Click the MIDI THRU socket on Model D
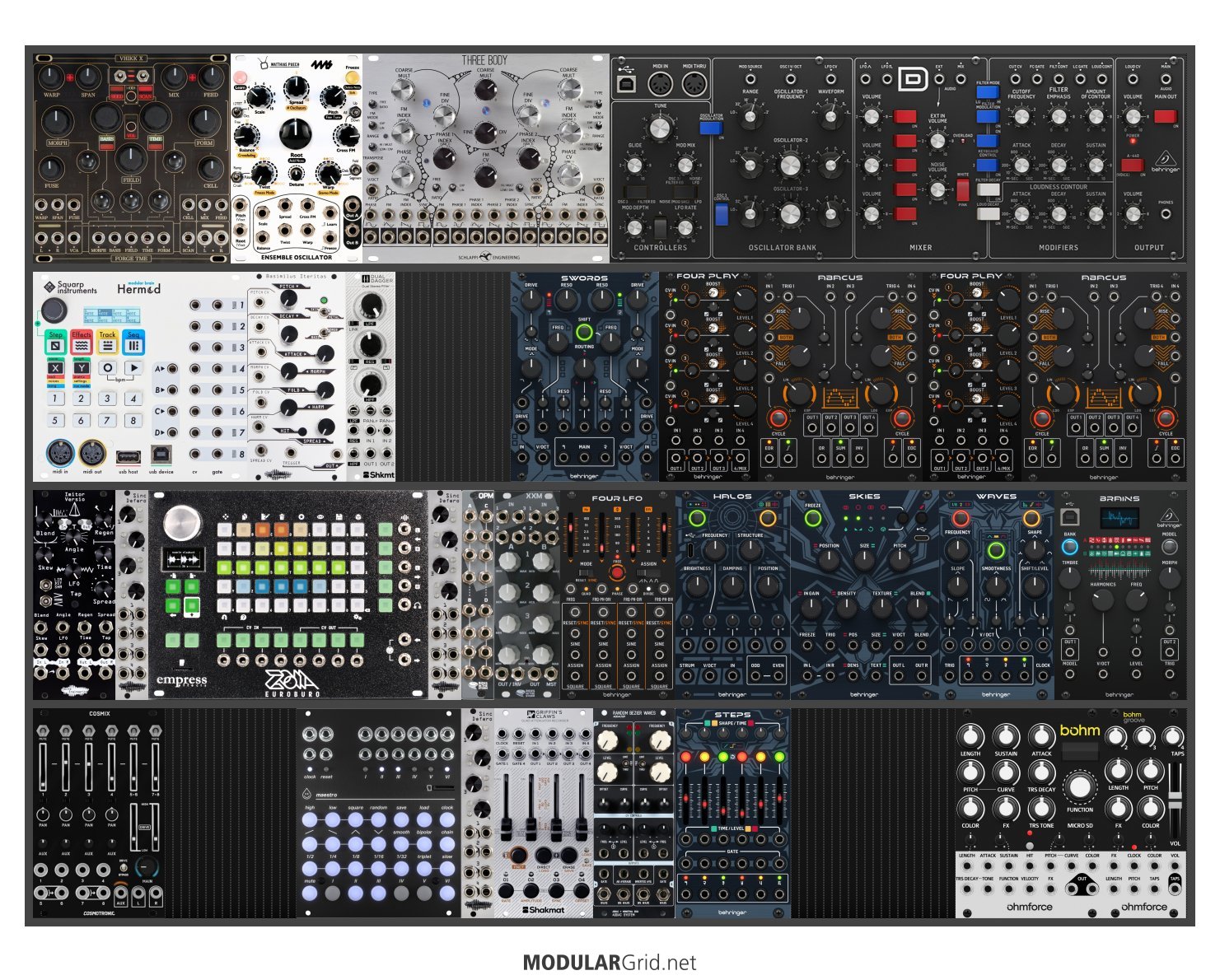 694,84
